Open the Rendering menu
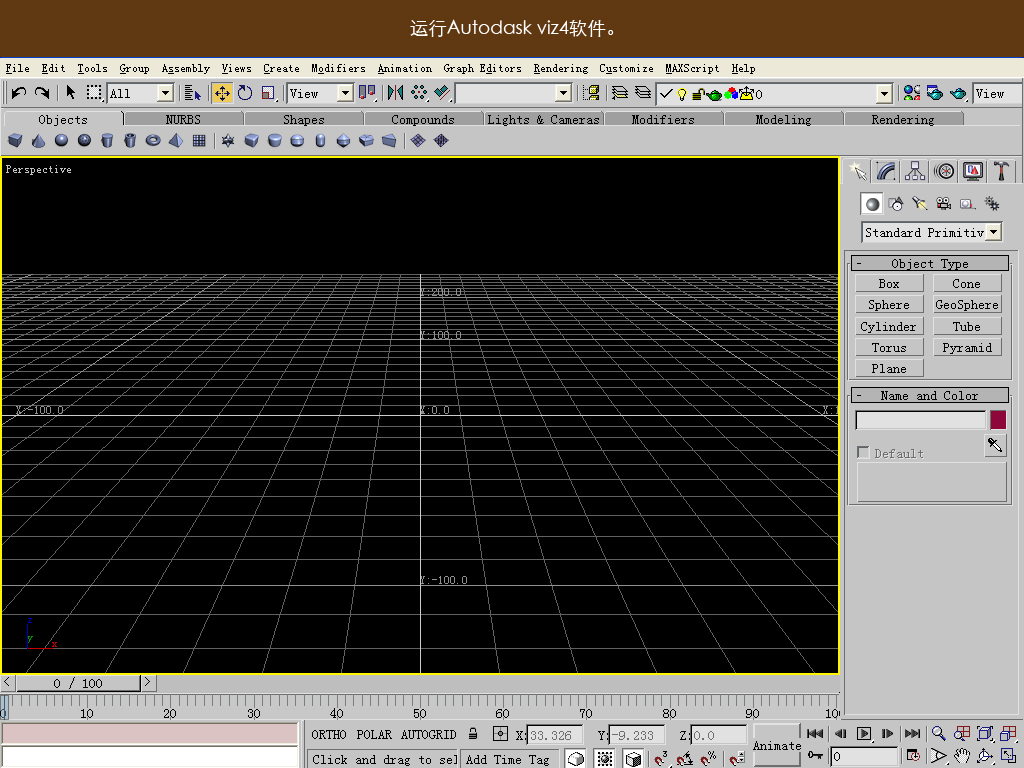The width and height of the screenshot is (1024, 768). click(560, 68)
